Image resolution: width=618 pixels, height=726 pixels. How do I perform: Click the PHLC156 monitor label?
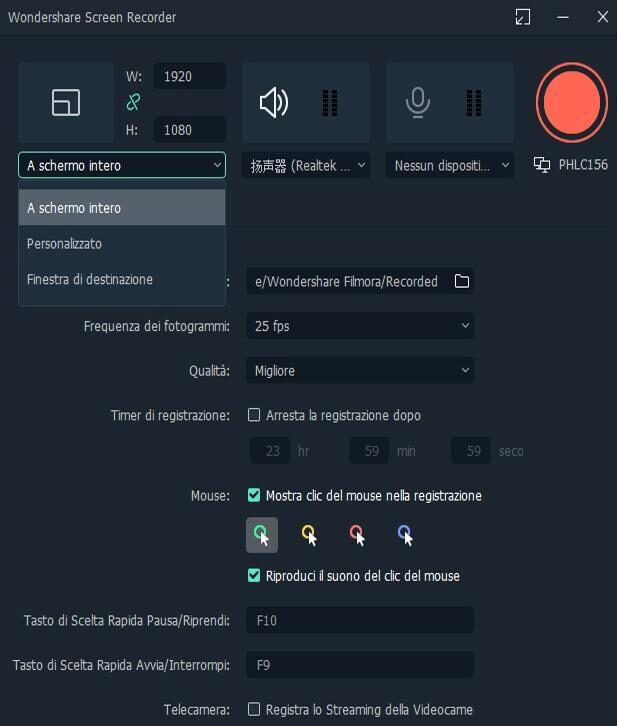(x=583, y=165)
